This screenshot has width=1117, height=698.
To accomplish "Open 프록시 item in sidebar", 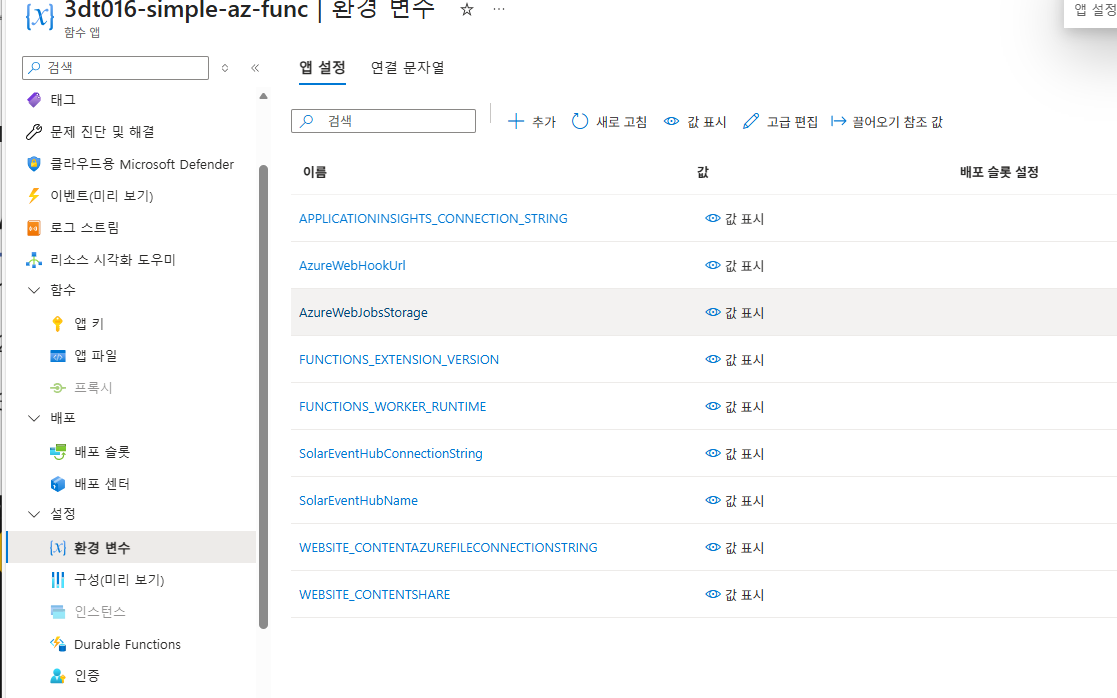I will click(x=81, y=387).
